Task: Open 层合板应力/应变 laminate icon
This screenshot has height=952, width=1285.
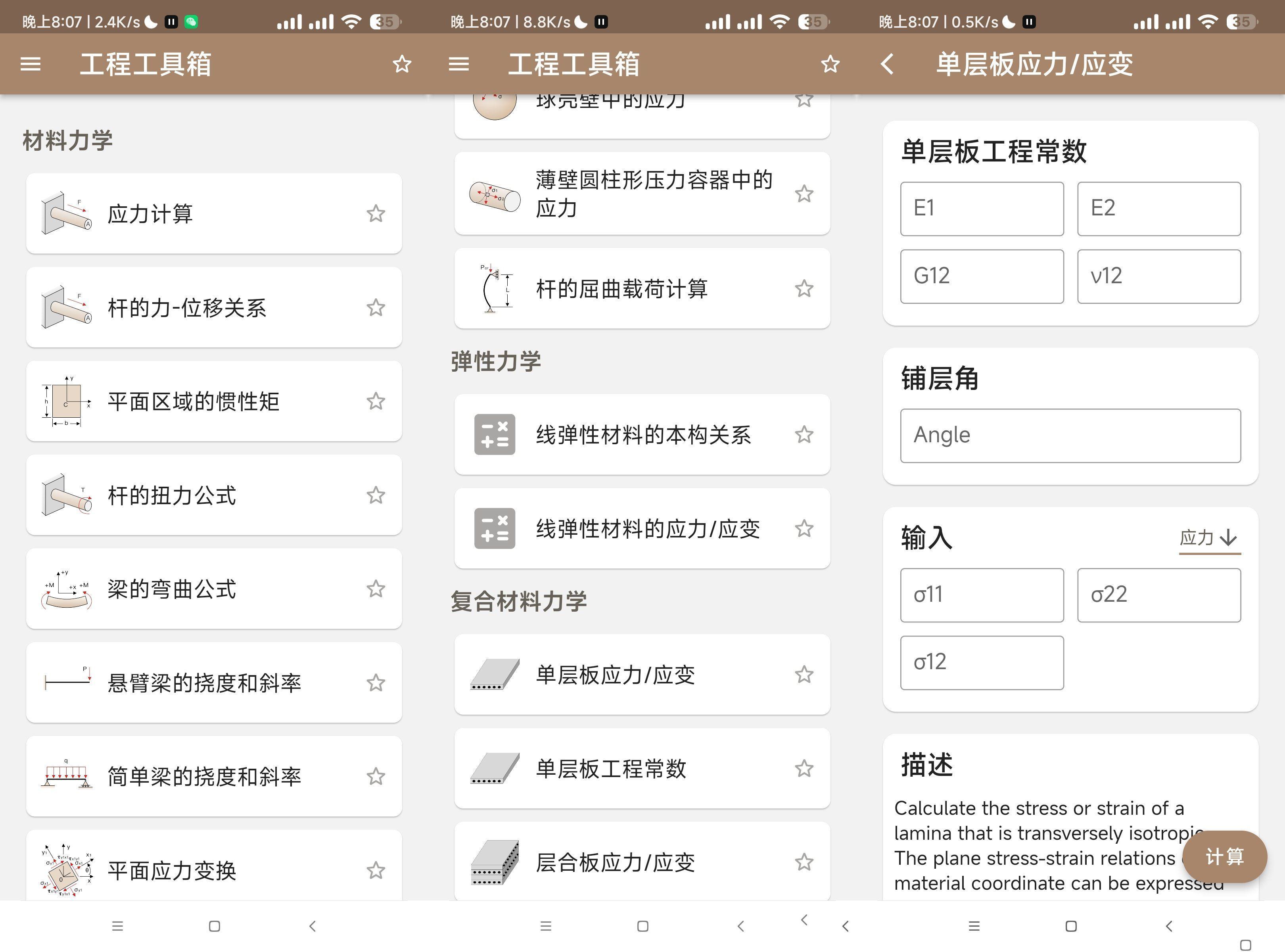Action: (495, 863)
